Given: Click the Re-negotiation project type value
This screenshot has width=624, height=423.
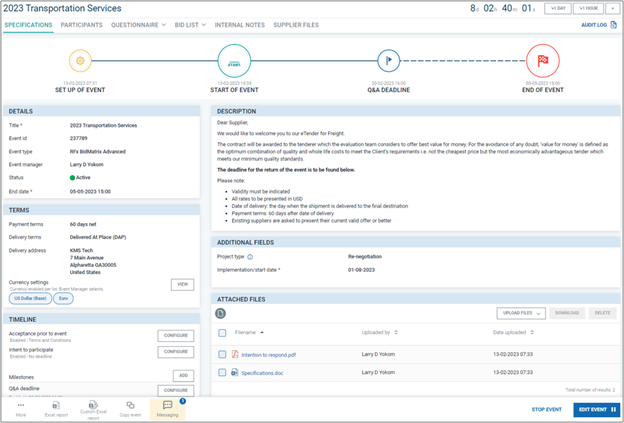Looking at the screenshot, I should (x=365, y=257).
